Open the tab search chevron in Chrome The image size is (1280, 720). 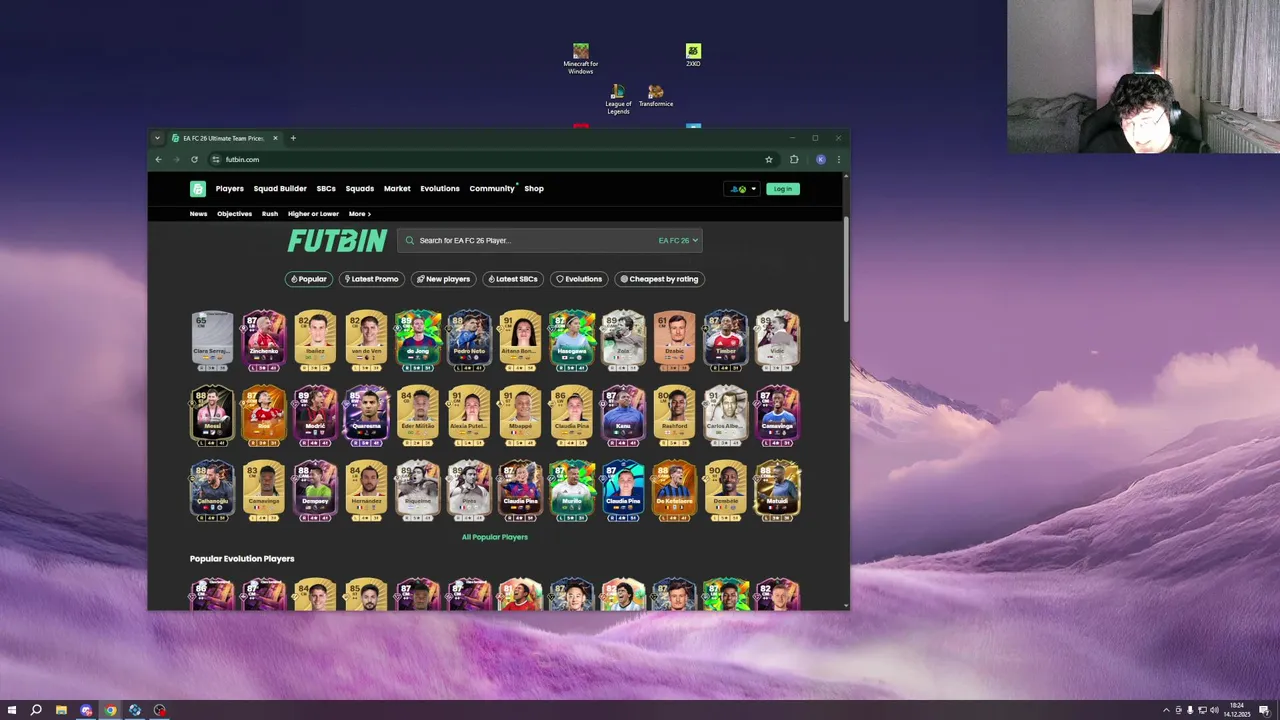coord(157,138)
